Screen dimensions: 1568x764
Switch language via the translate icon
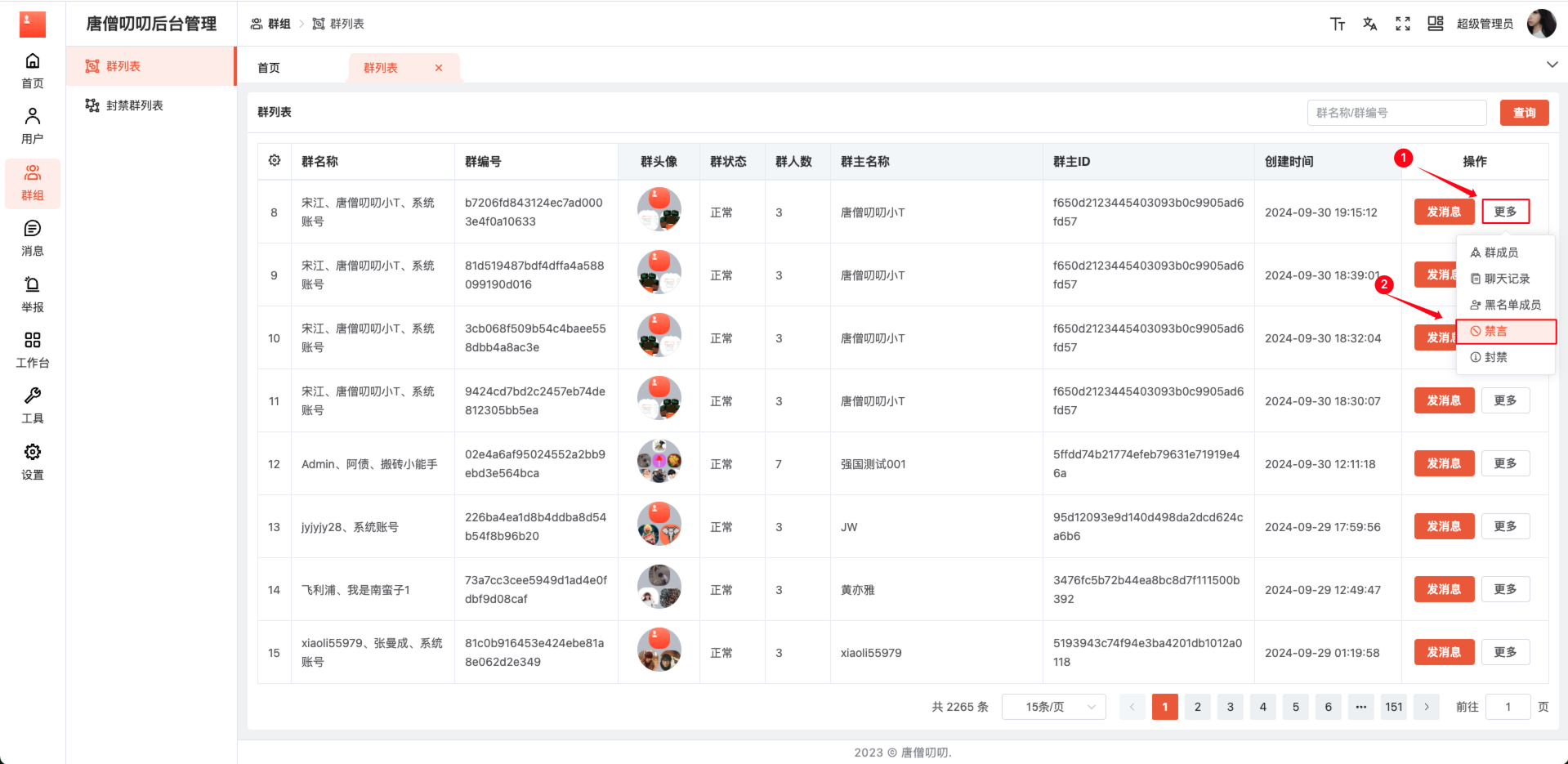[x=1369, y=24]
